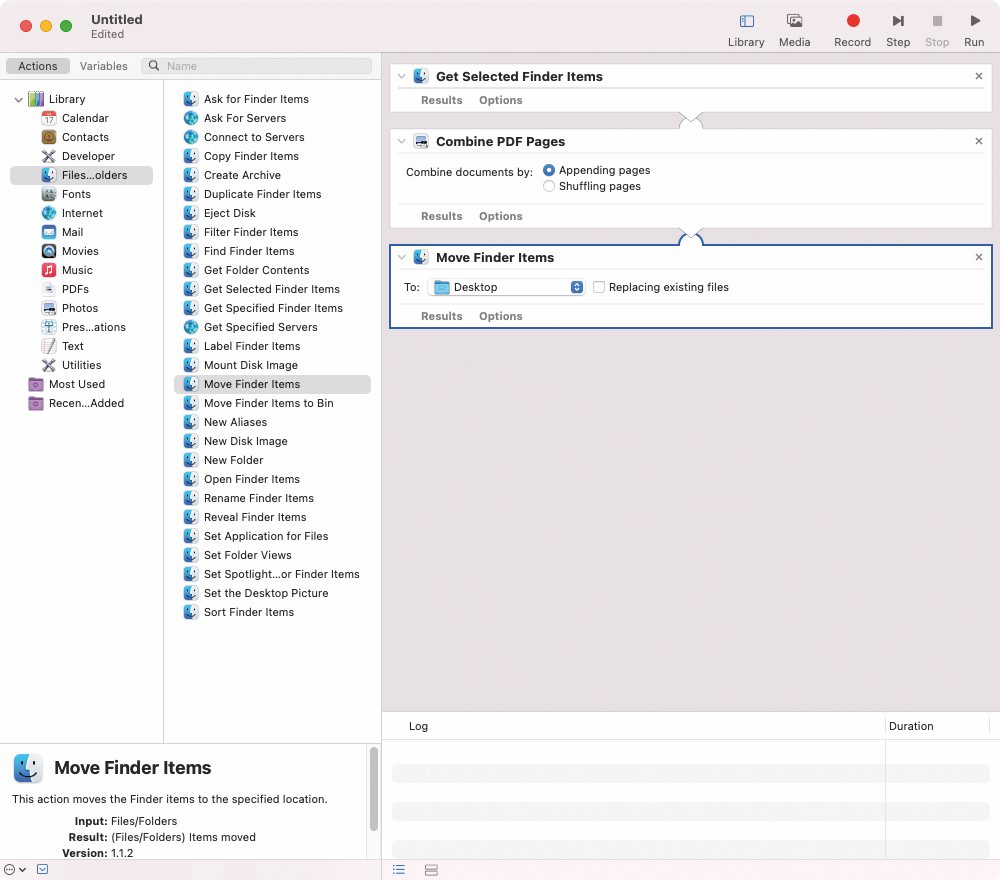Select the PDFs category icon
This screenshot has height=880, width=1000.
click(x=48, y=289)
